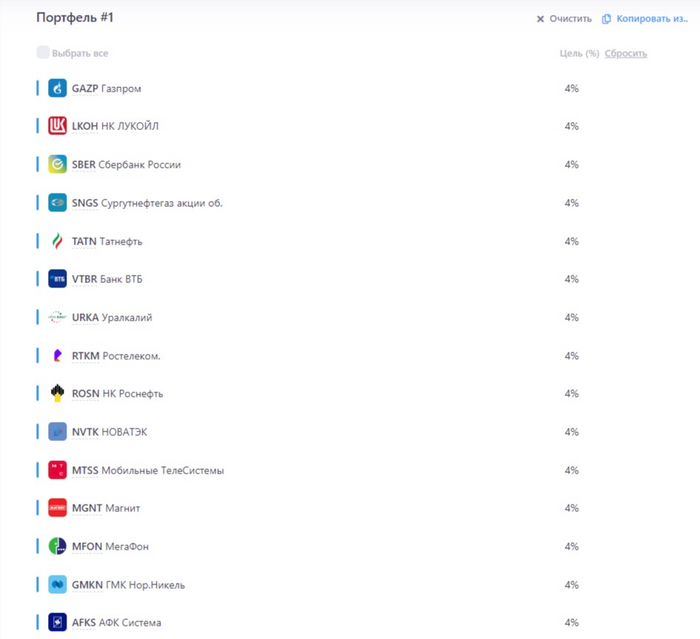Click the Сбросить link
This screenshot has height=639, width=700.
tap(625, 53)
